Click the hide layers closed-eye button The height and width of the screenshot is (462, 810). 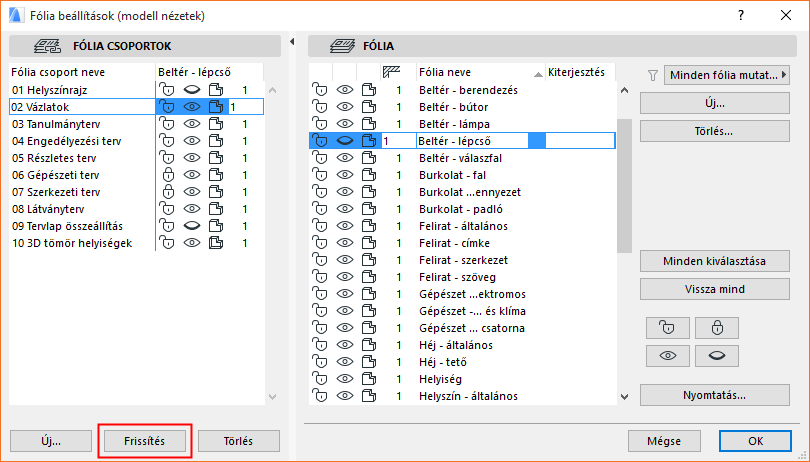coord(715,357)
